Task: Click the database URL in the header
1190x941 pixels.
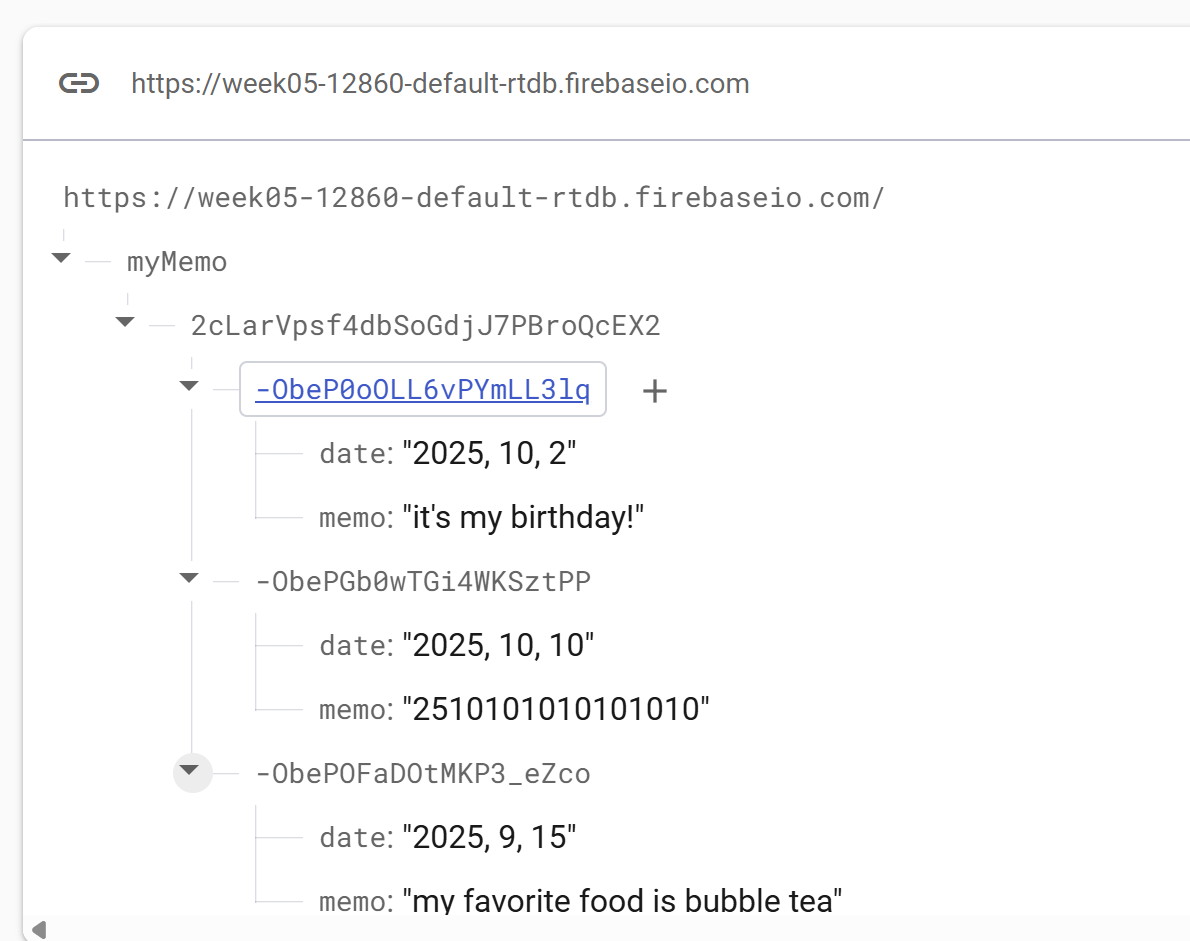Action: [440, 83]
